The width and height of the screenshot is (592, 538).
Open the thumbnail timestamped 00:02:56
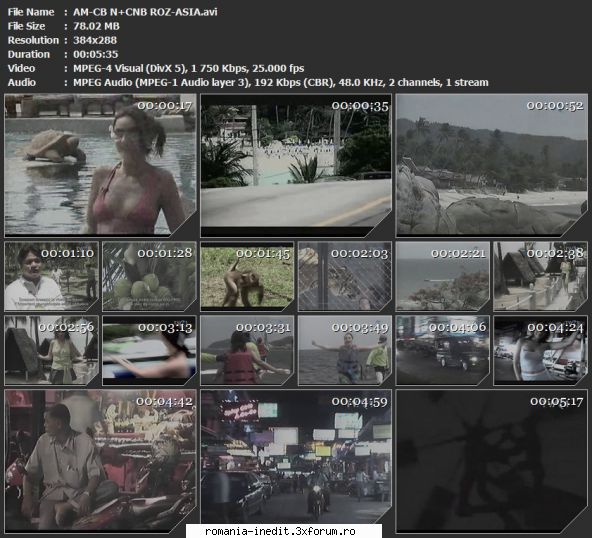[x=51, y=350]
